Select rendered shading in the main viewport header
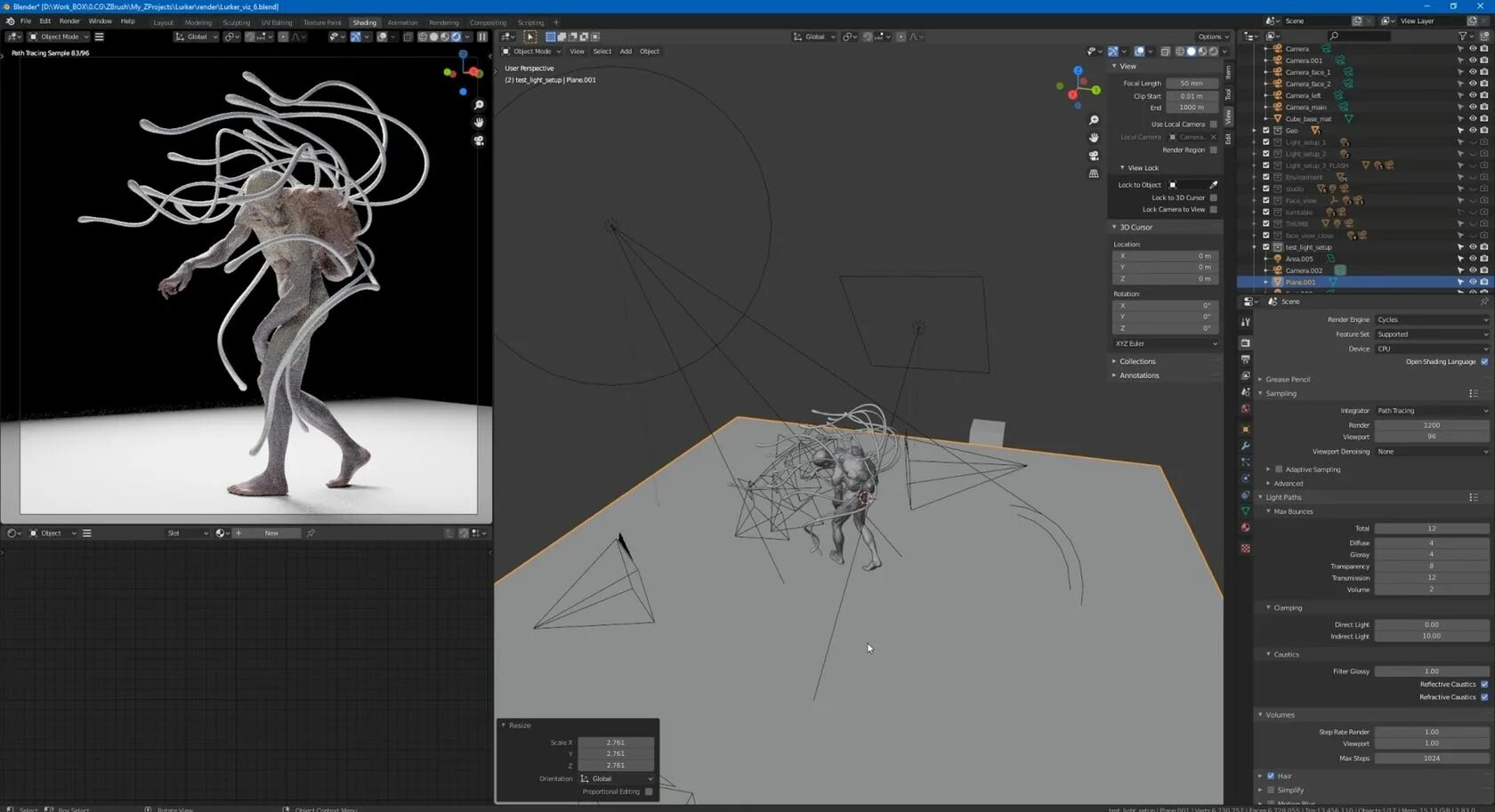Screen dimensions: 1495x812 tap(1213, 52)
